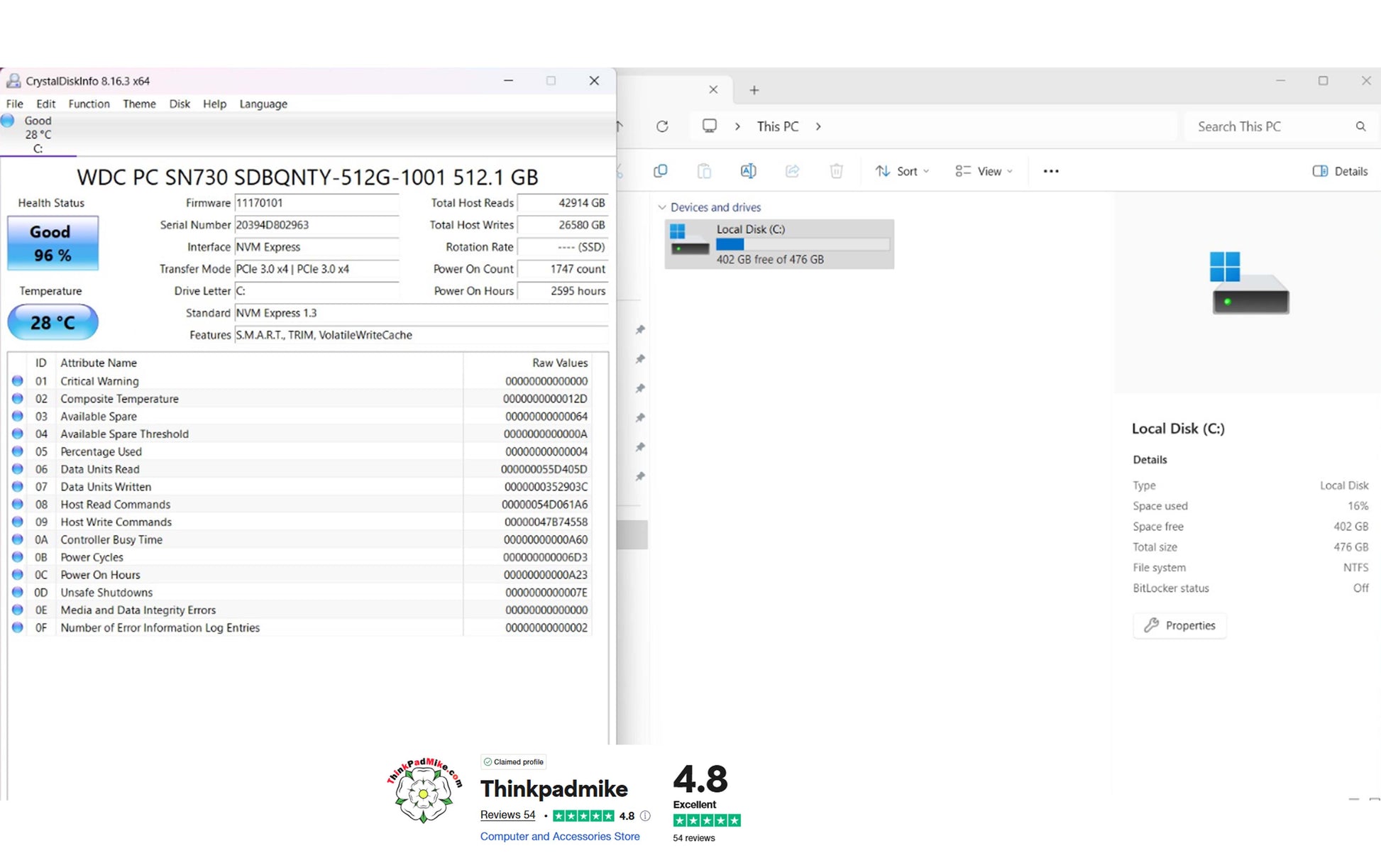
Task: Open the Function menu in CrystalDiskInfo
Action: pyautogui.click(x=89, y=104)
